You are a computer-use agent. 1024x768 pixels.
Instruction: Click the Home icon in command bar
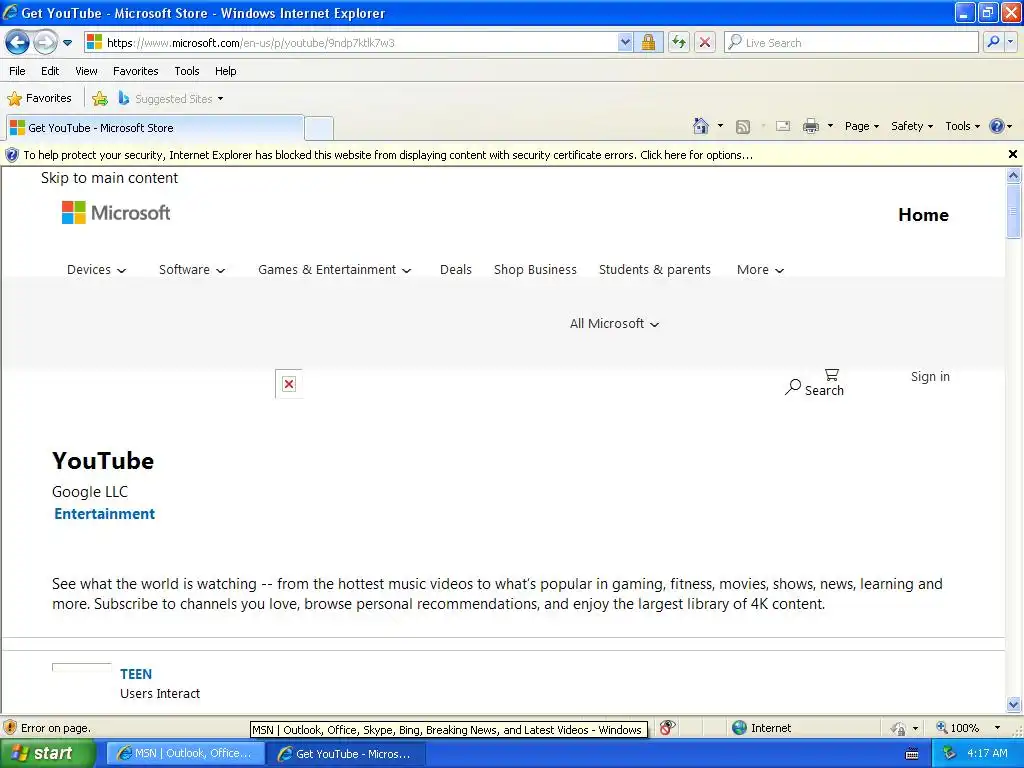(x=701, y=126)
